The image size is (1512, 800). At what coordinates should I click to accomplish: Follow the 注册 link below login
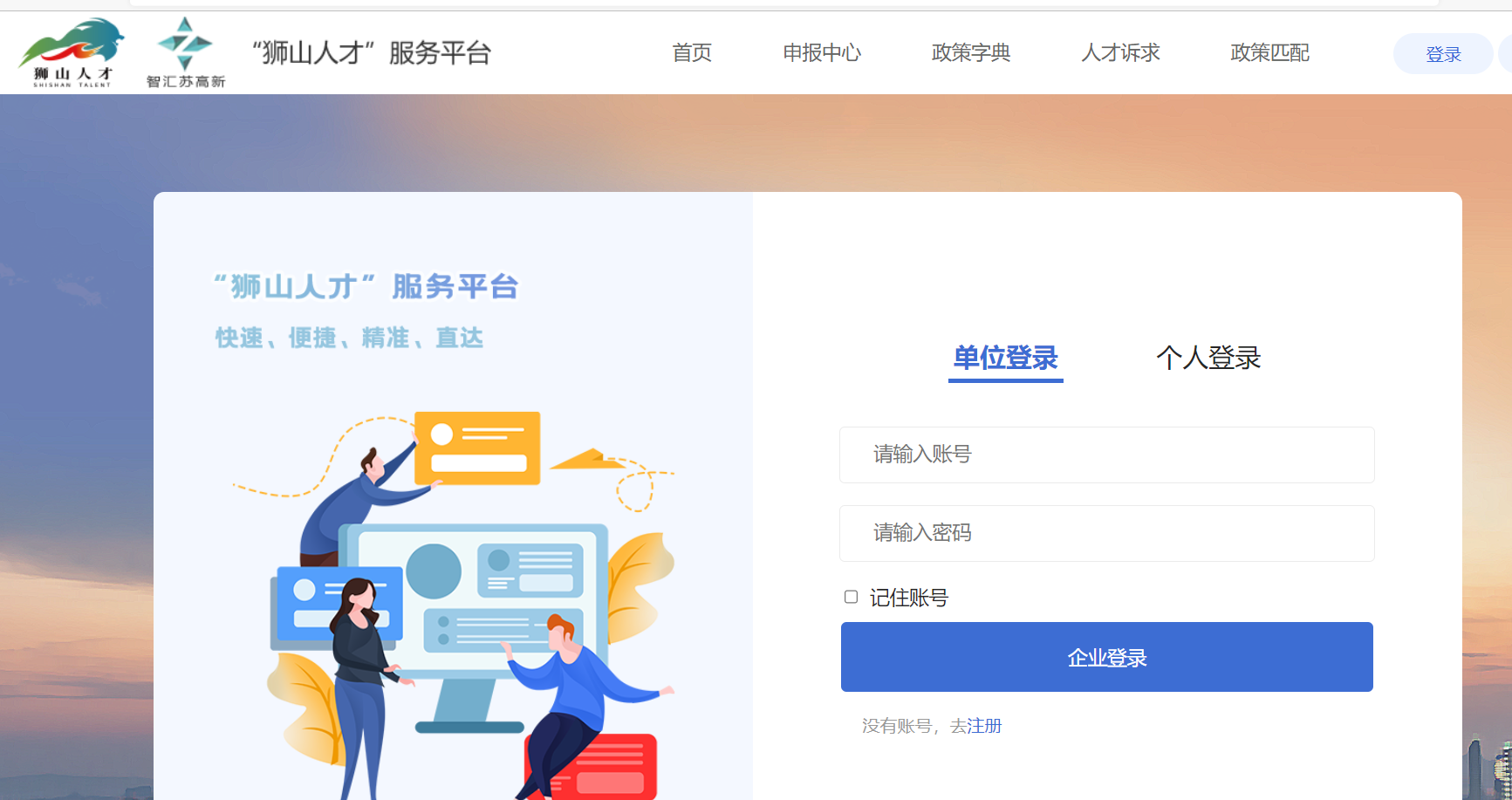tap(984, 726)
